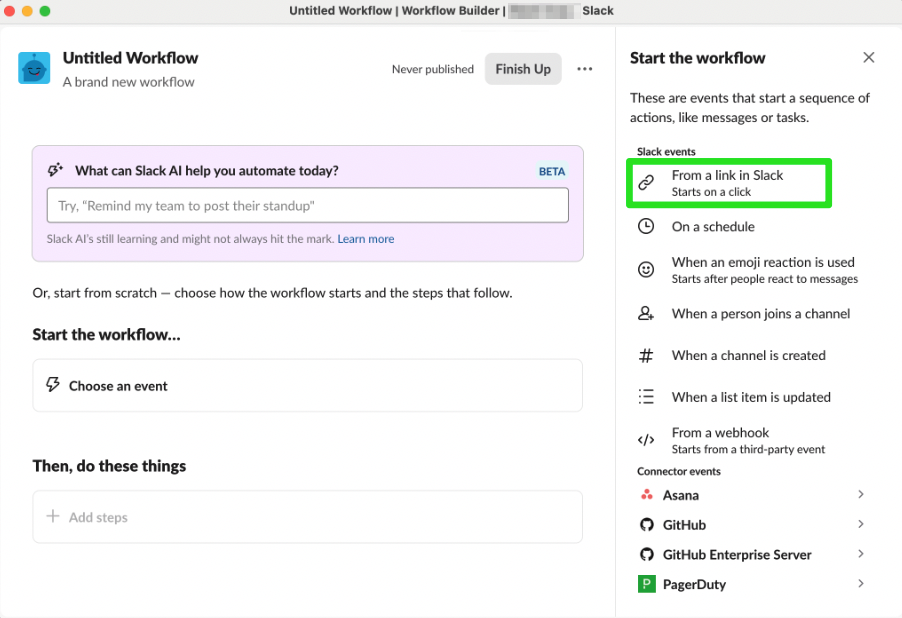The width and height of the screenshot is (902, 618).
Task: Click the Finish Up button
Action: click(523, 69)
